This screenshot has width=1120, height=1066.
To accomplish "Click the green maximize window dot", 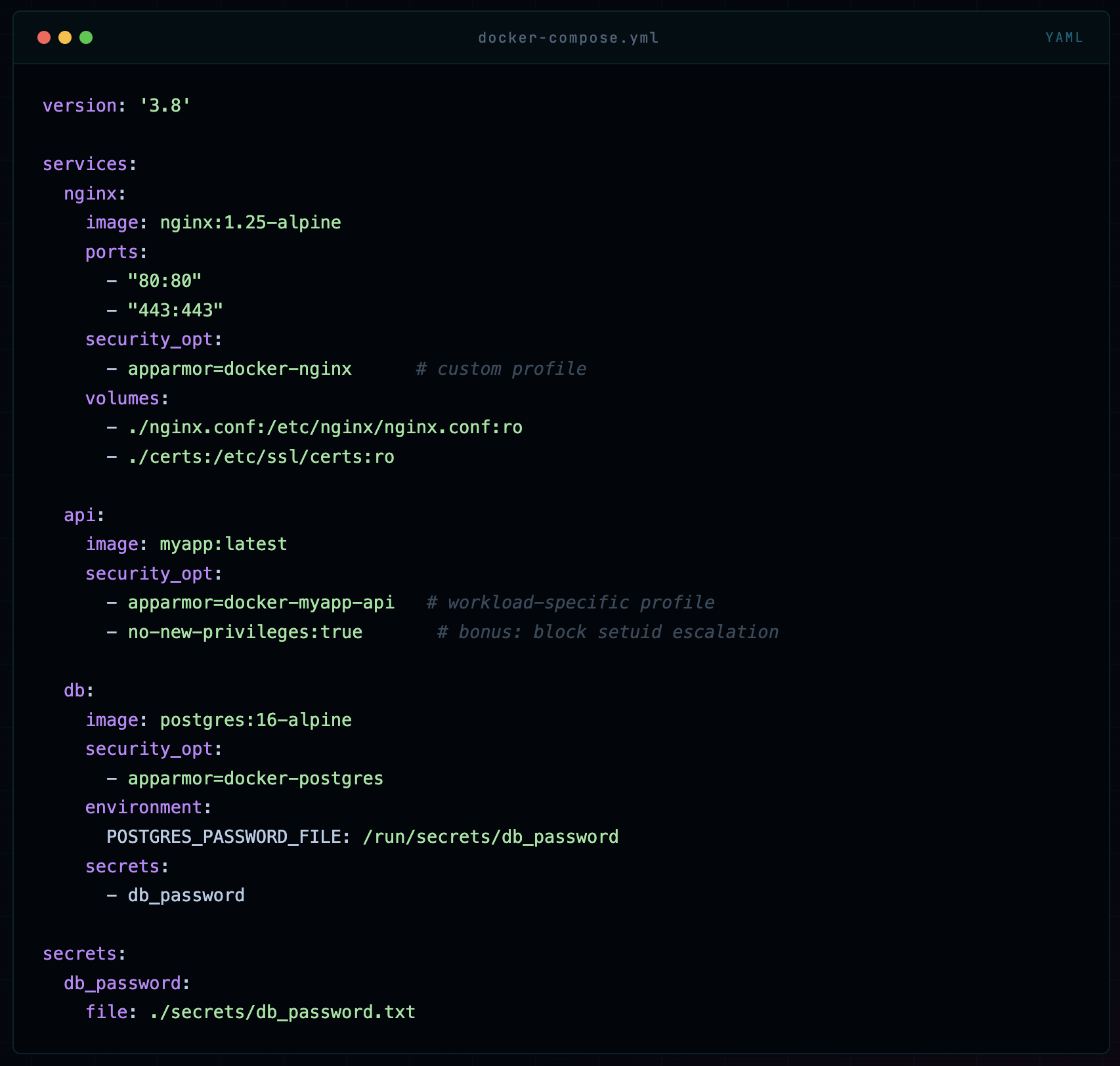I will pos(86,37).
